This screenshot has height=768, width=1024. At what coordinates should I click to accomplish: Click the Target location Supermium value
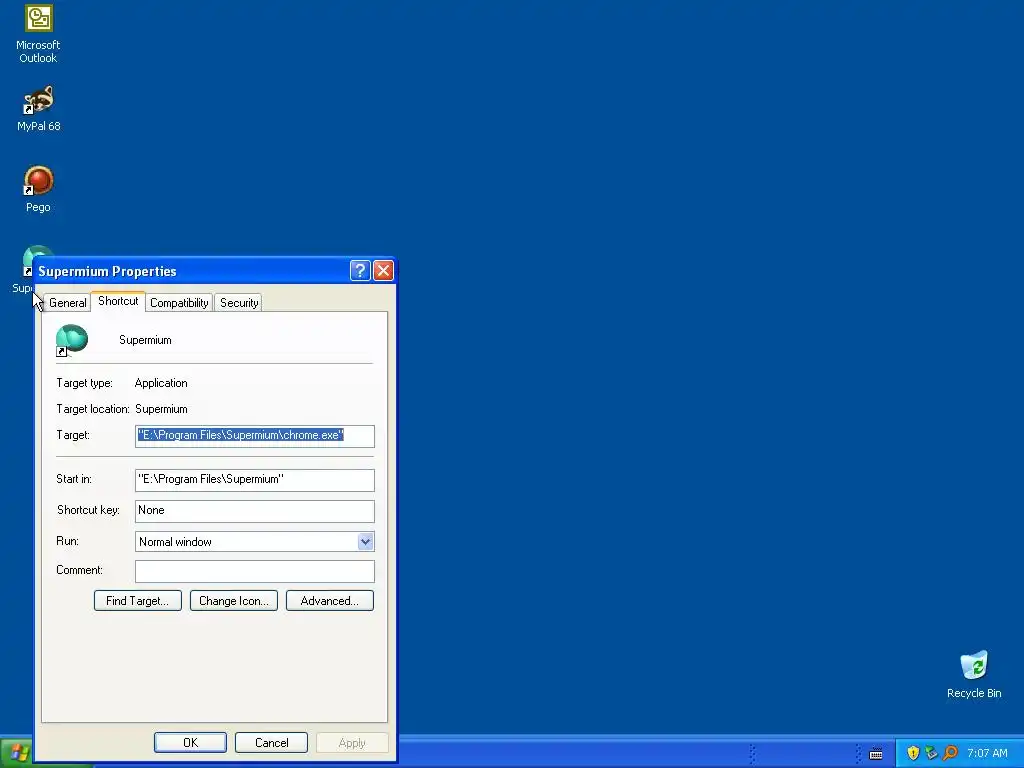161,409
